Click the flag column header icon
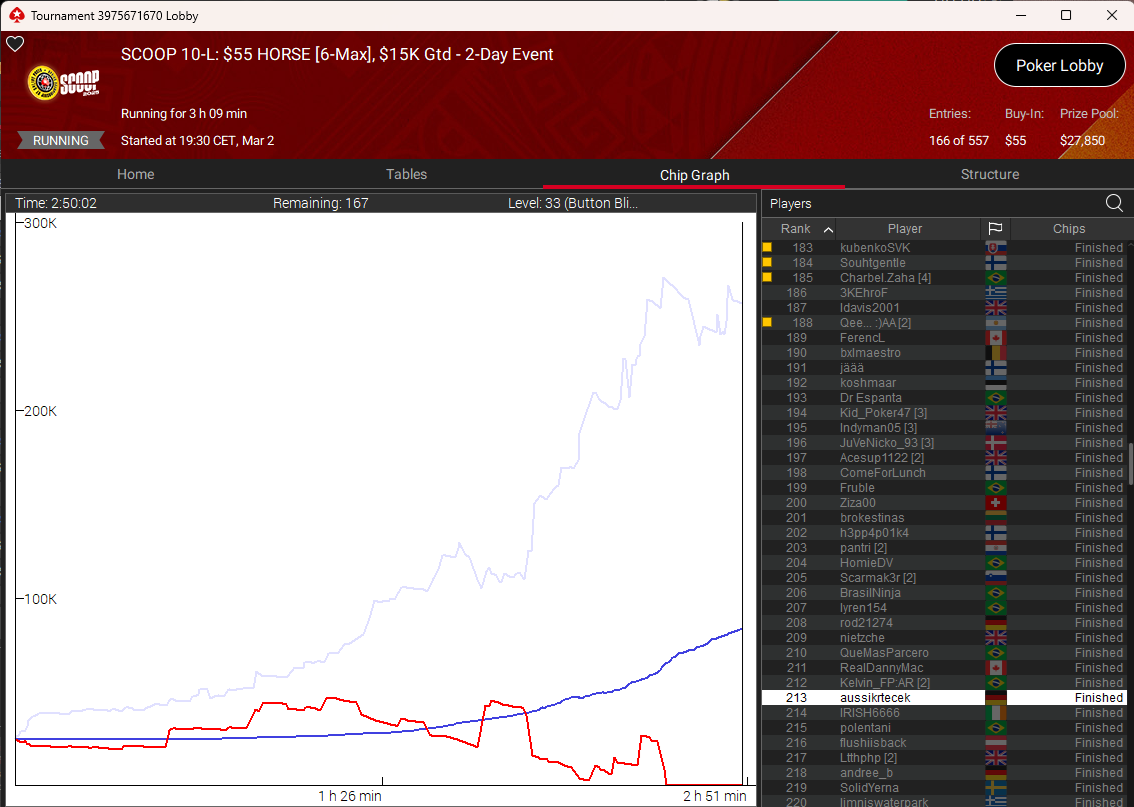 995,228
